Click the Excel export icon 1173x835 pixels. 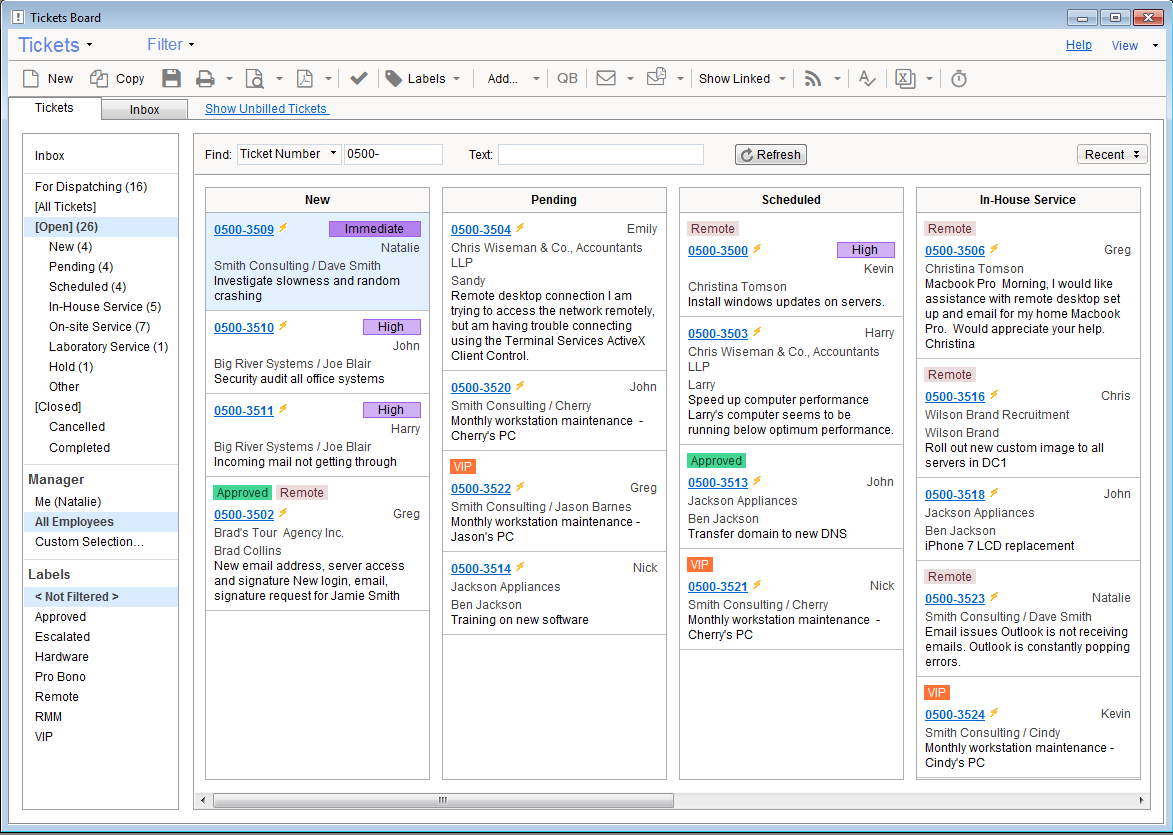904,79
